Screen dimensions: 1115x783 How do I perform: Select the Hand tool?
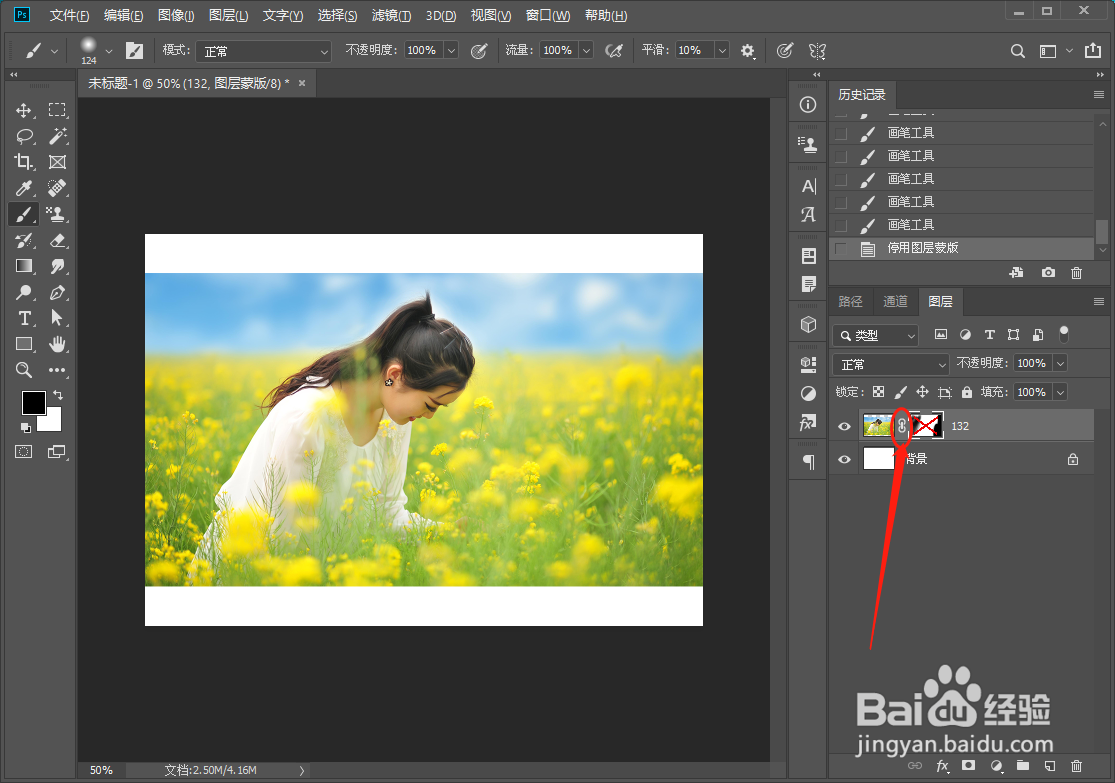[x=57, y=344]
